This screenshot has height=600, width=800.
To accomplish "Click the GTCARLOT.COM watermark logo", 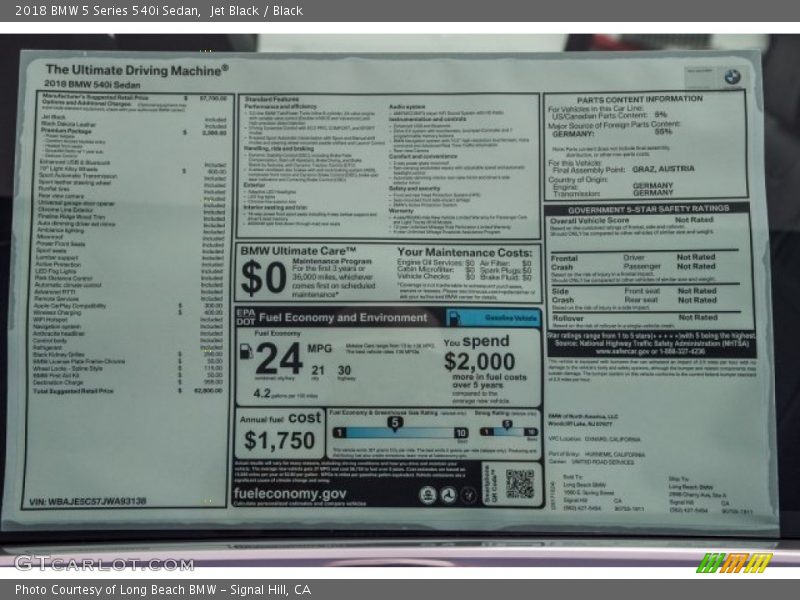I will pyautogui.click(x=103, y=563).
